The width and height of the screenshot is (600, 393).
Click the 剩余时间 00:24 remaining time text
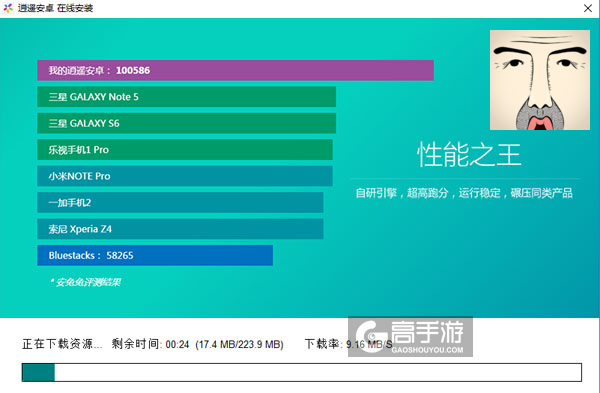click(150, 344)
